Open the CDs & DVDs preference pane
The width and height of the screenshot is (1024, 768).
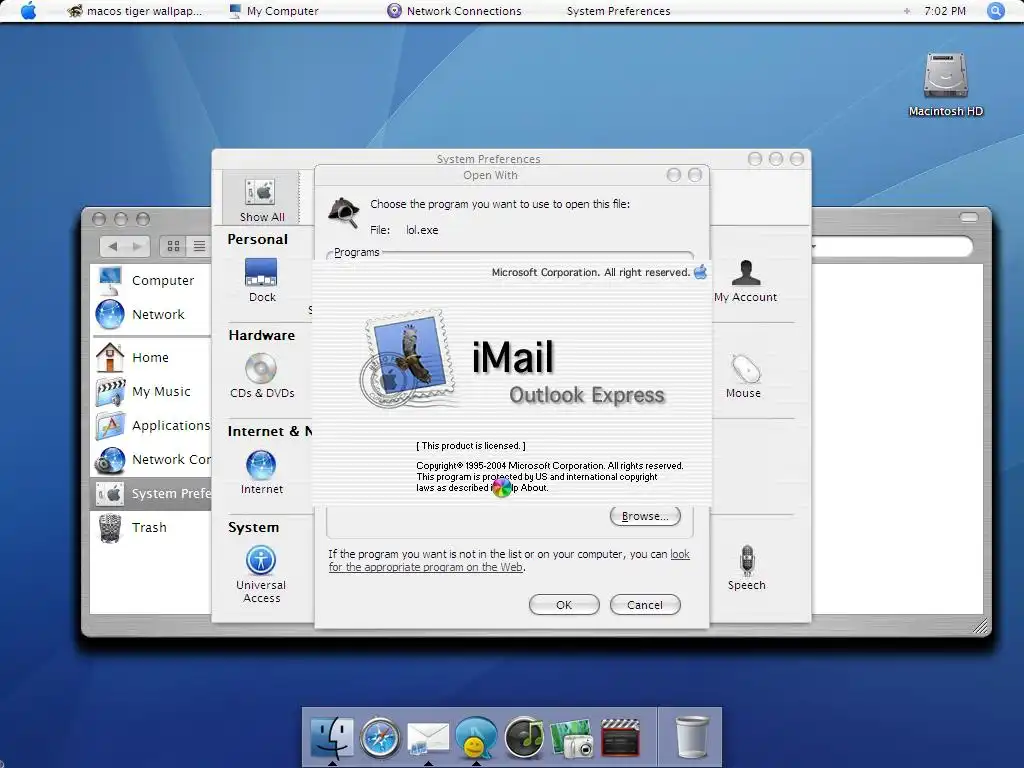point(262,376)
